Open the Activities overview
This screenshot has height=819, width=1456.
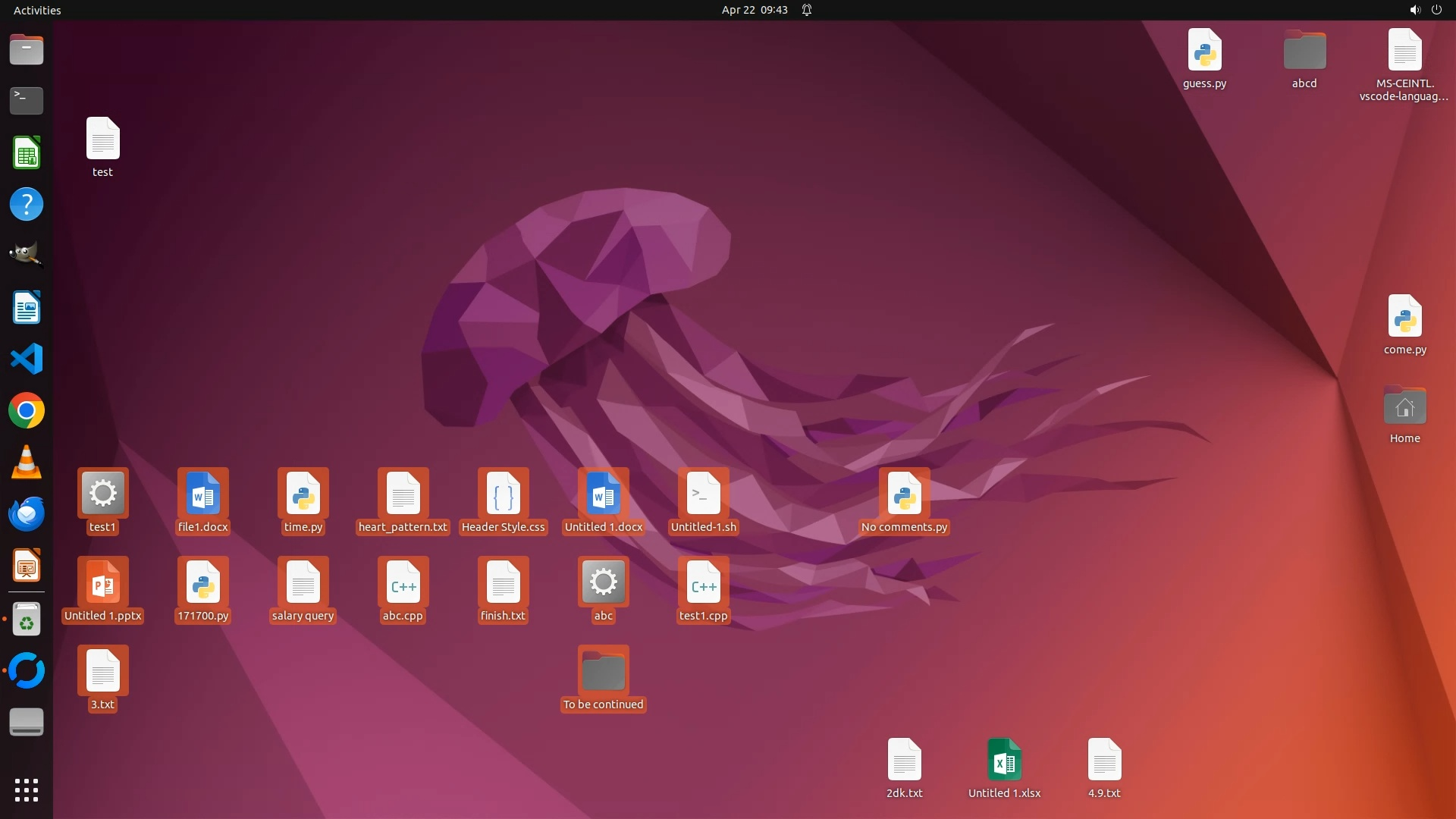(x=37, y=10)
